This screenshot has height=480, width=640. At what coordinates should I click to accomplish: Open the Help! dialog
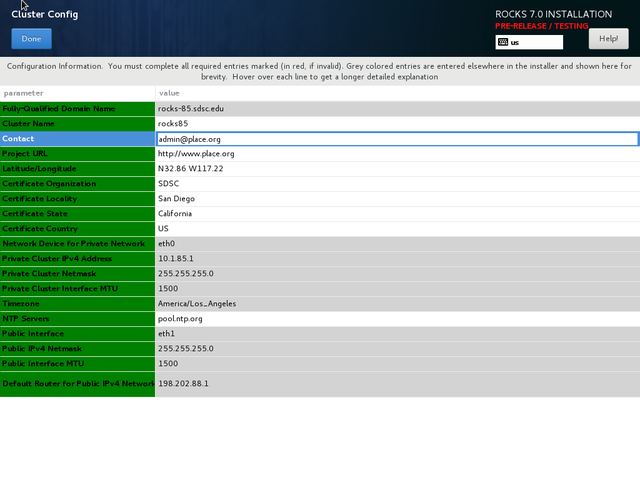click(608, 39)
